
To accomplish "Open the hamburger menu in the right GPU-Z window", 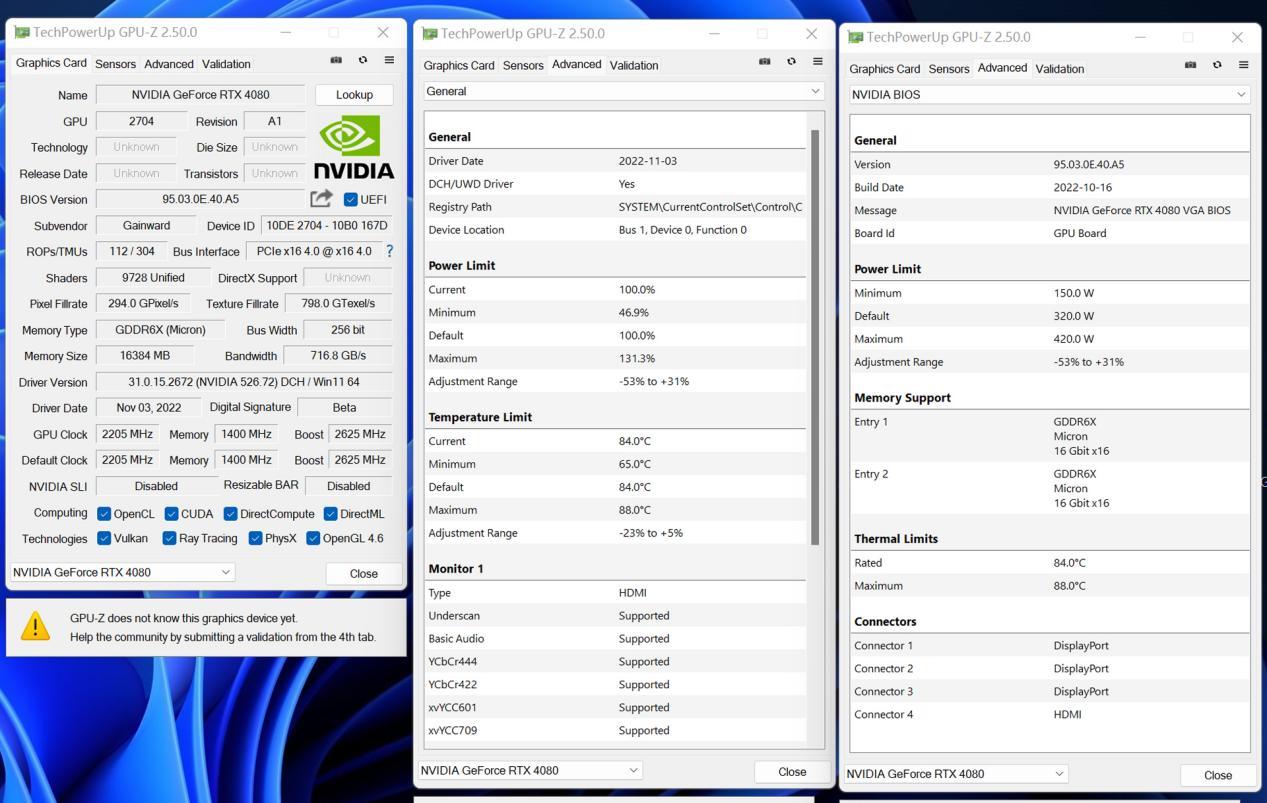I will click(1243, 64).
